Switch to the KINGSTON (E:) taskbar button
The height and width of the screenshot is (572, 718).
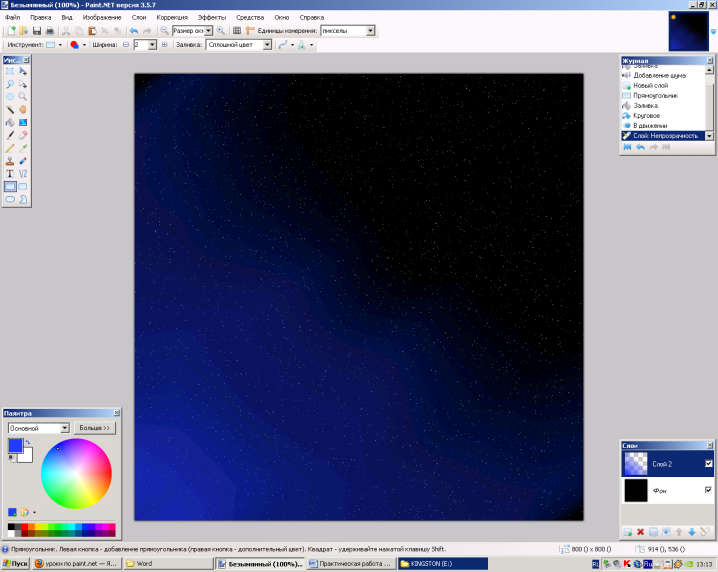tap(443, 564)
